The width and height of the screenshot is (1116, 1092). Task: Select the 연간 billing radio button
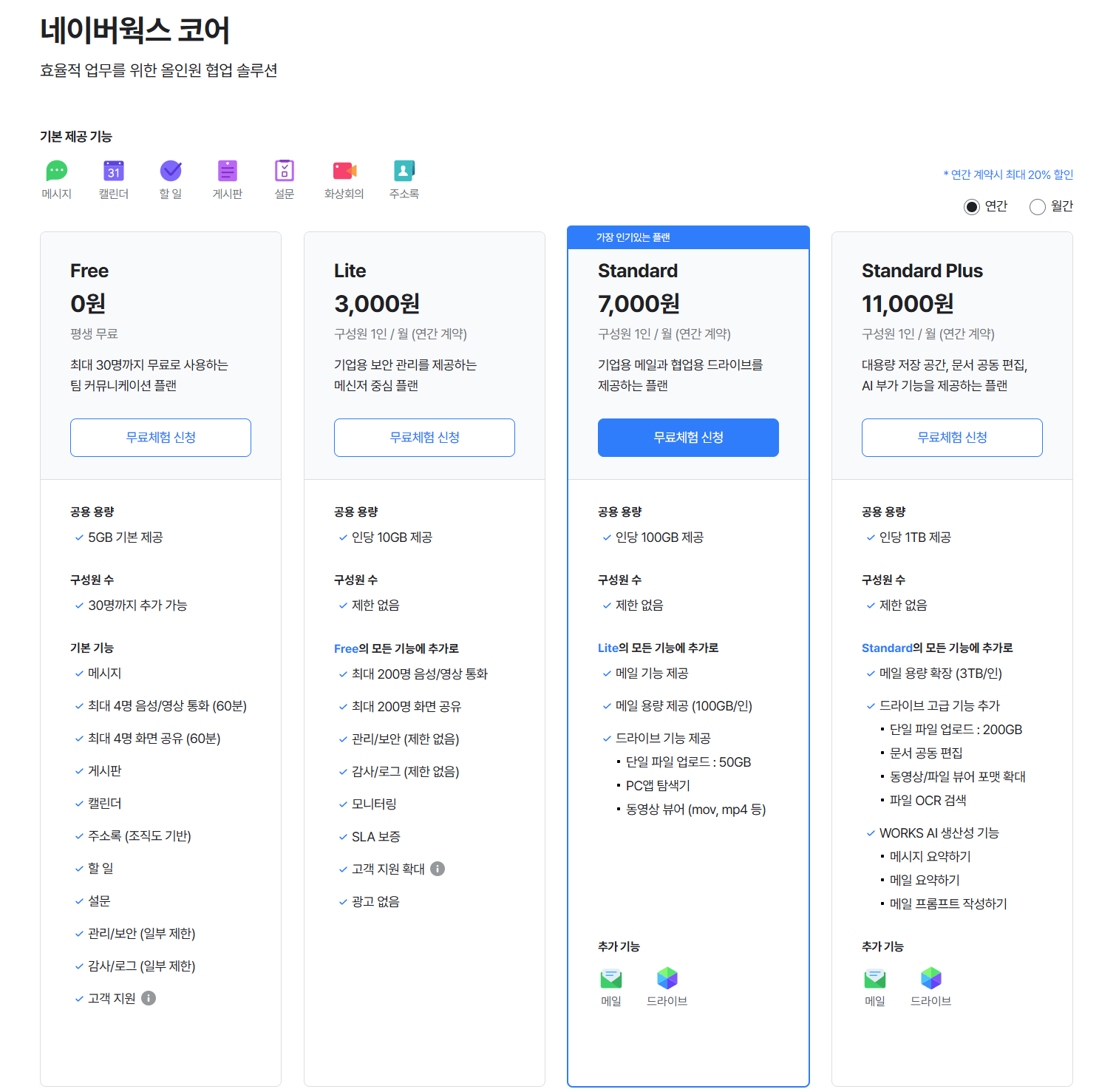coord(972,207)
